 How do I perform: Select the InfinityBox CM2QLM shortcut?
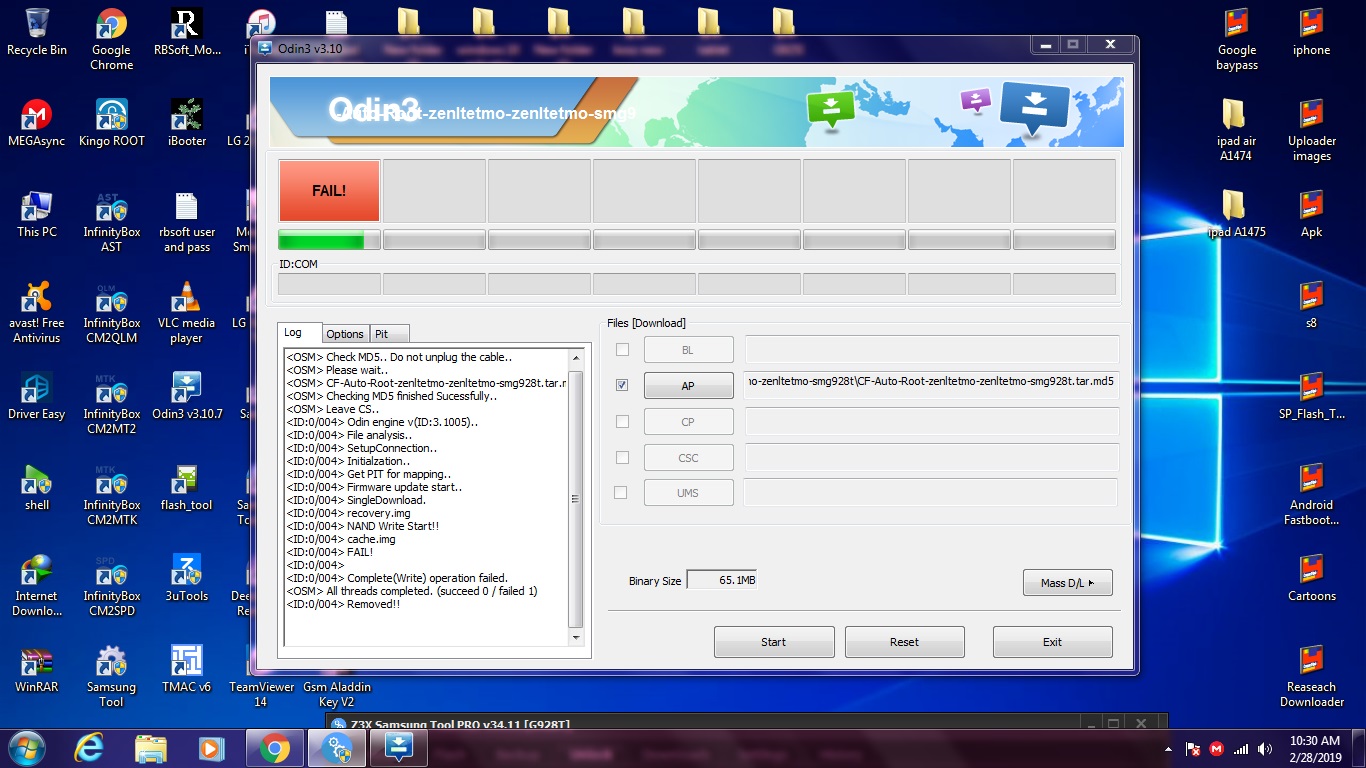(112, 312)
